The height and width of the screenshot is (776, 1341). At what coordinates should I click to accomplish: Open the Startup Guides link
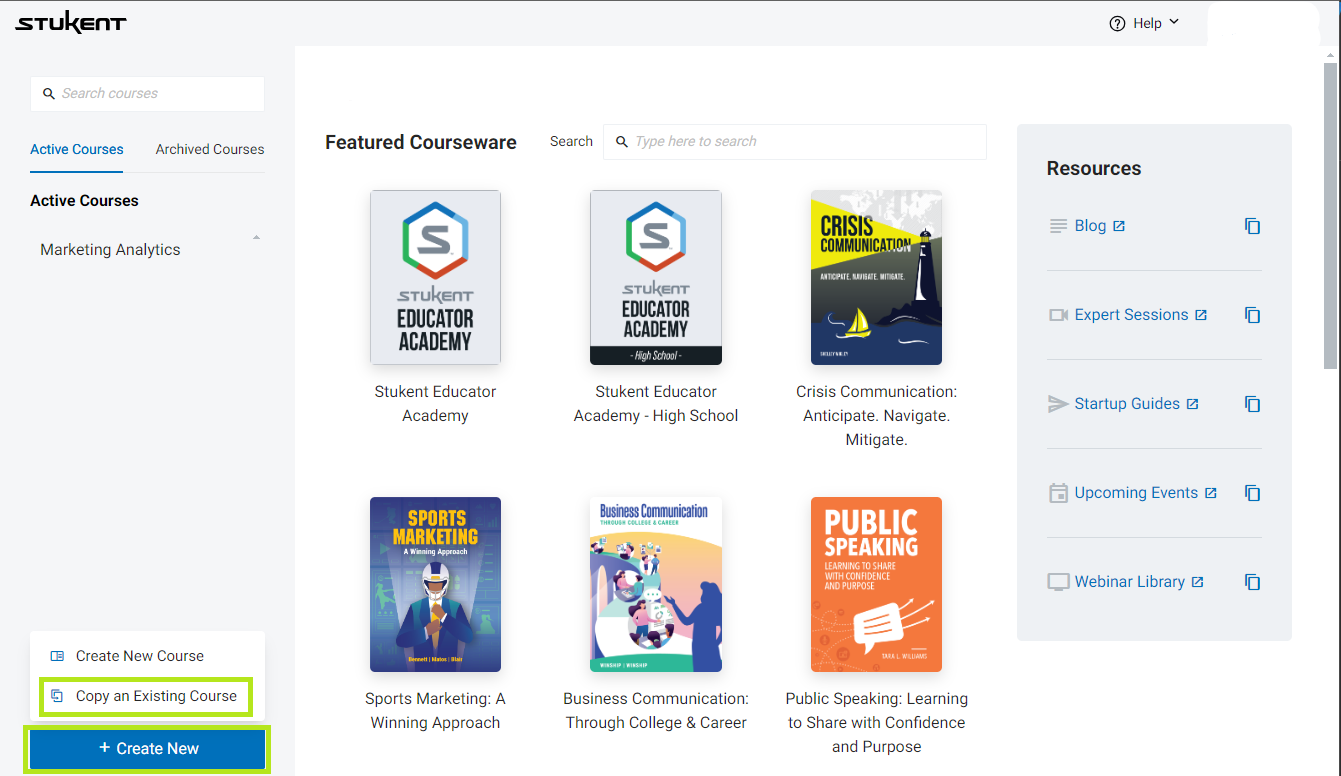point(1127,404)
